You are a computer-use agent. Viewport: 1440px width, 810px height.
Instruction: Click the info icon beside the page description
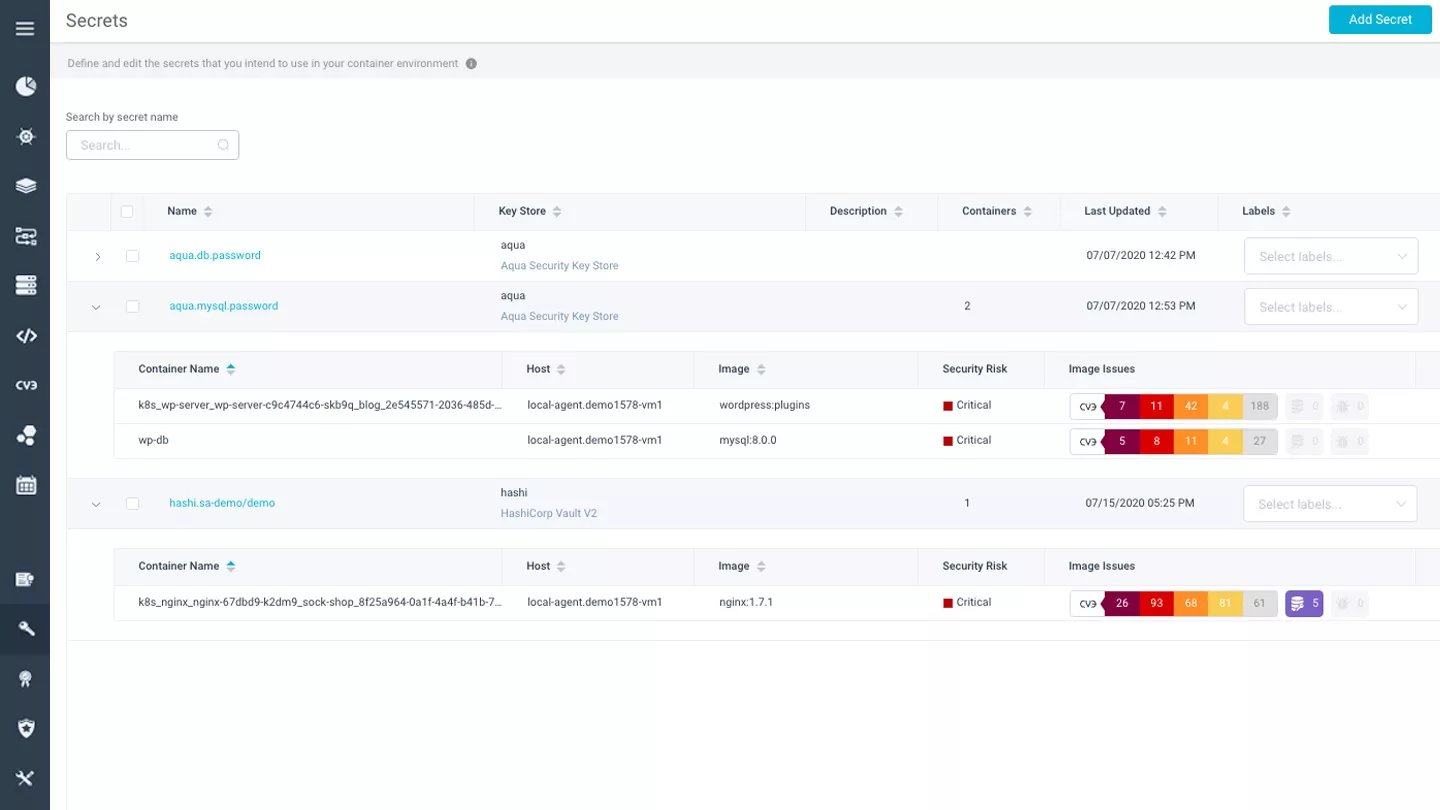point(471,64)
